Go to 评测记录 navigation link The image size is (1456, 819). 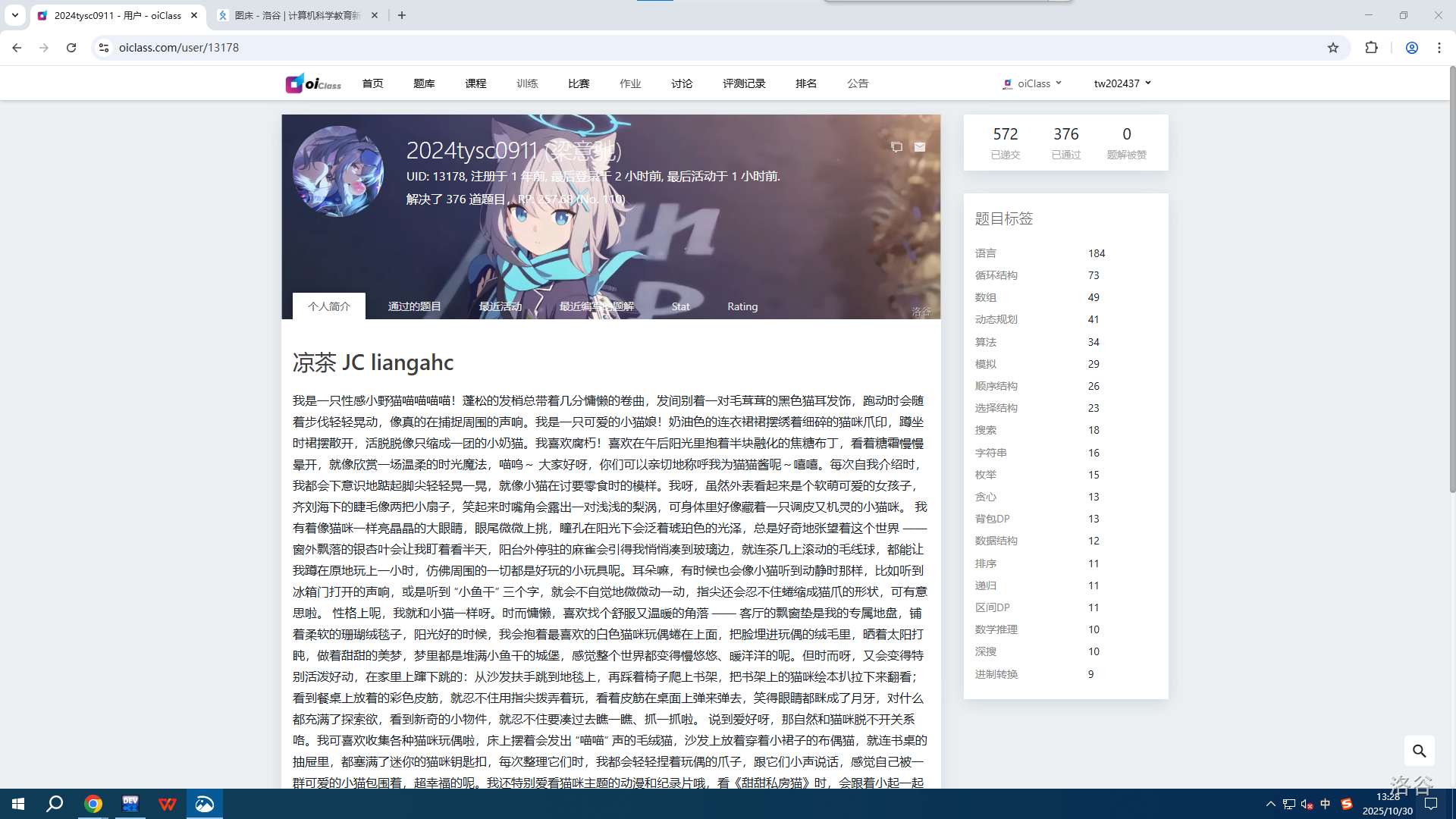[744, 83]
